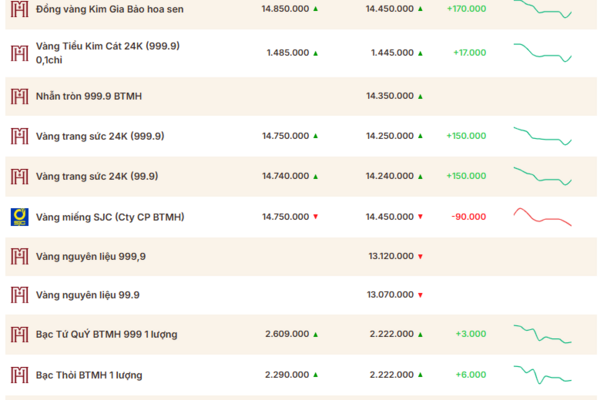The width and height of the screenshot is (600, 400).
Task: Open Vàng trang sức 24K (99.9) row
Action: 301,176
